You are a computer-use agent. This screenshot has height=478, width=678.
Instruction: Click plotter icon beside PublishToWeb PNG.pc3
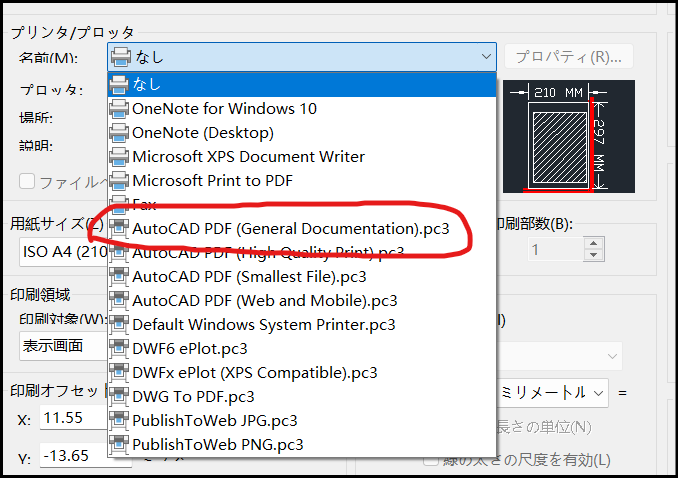(x=119, y=445)
